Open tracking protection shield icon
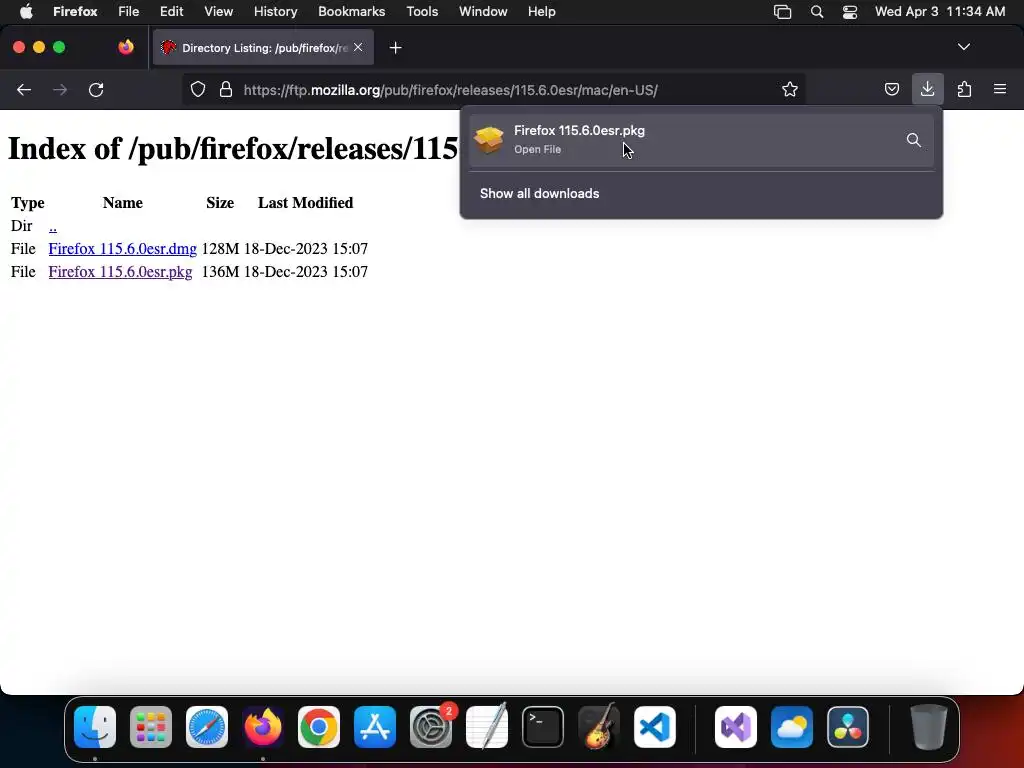 198,89
